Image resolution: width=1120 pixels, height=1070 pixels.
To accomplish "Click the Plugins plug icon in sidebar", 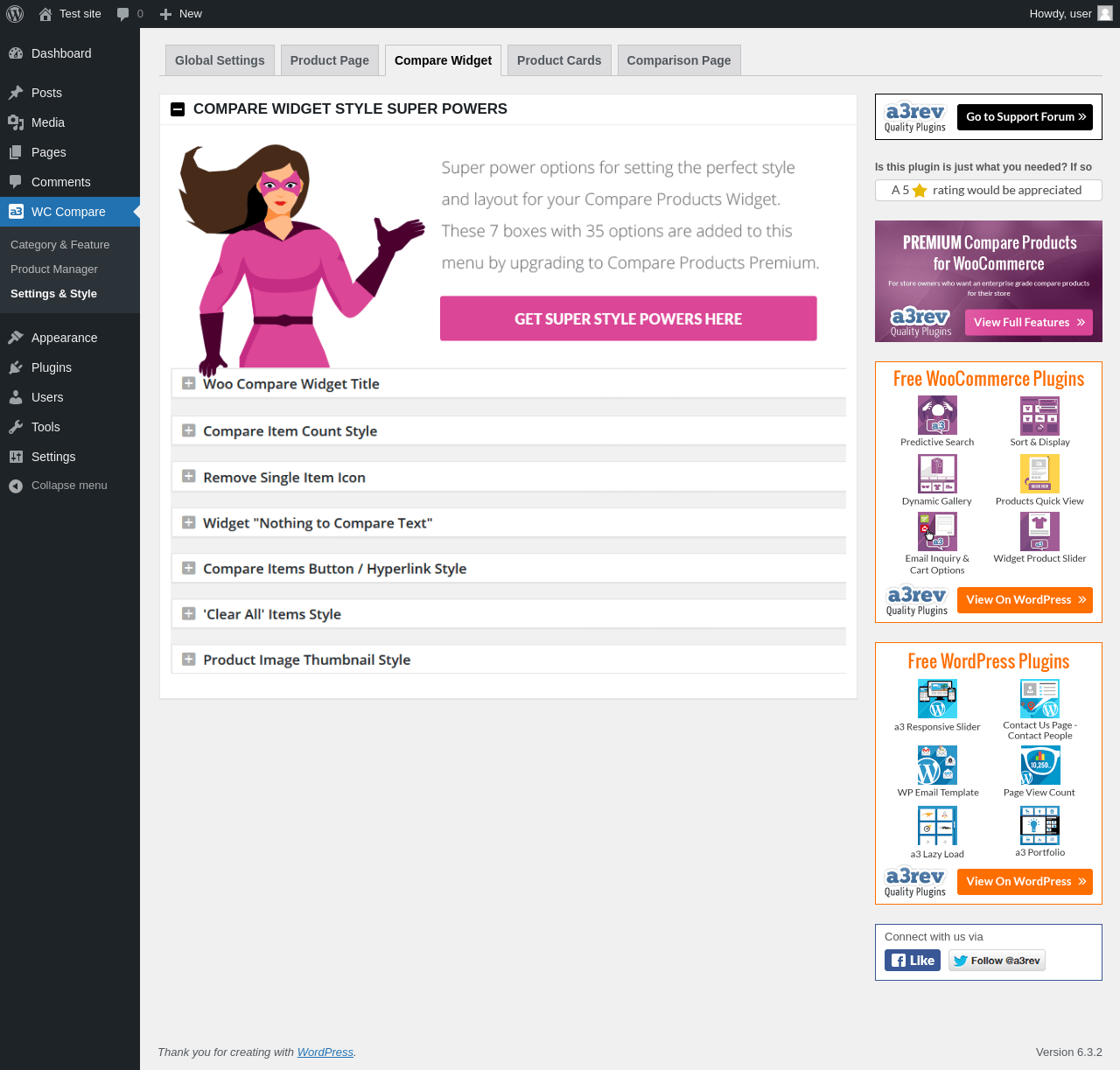I will [x=16, y=367].
